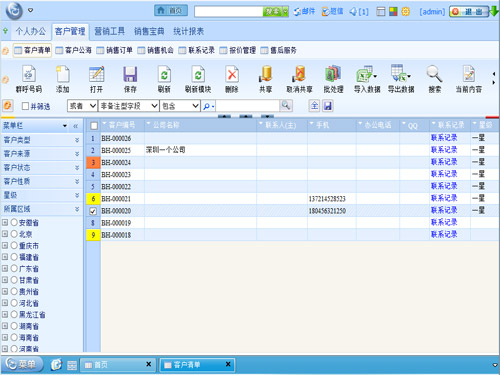Open the 导入数据 import tool
500x375 pixels.
tap(367, 79)
